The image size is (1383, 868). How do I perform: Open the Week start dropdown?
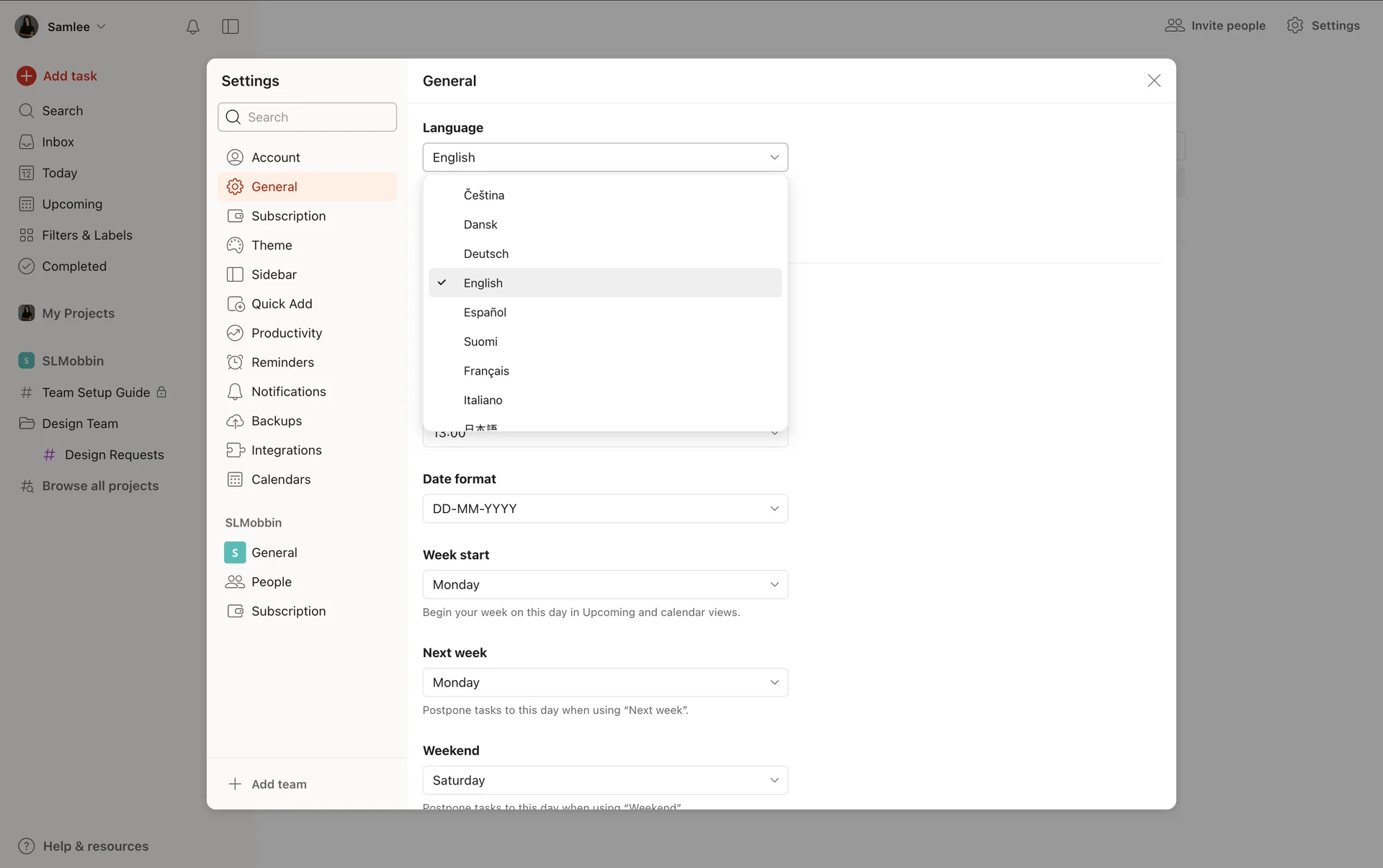coord(605,584)
